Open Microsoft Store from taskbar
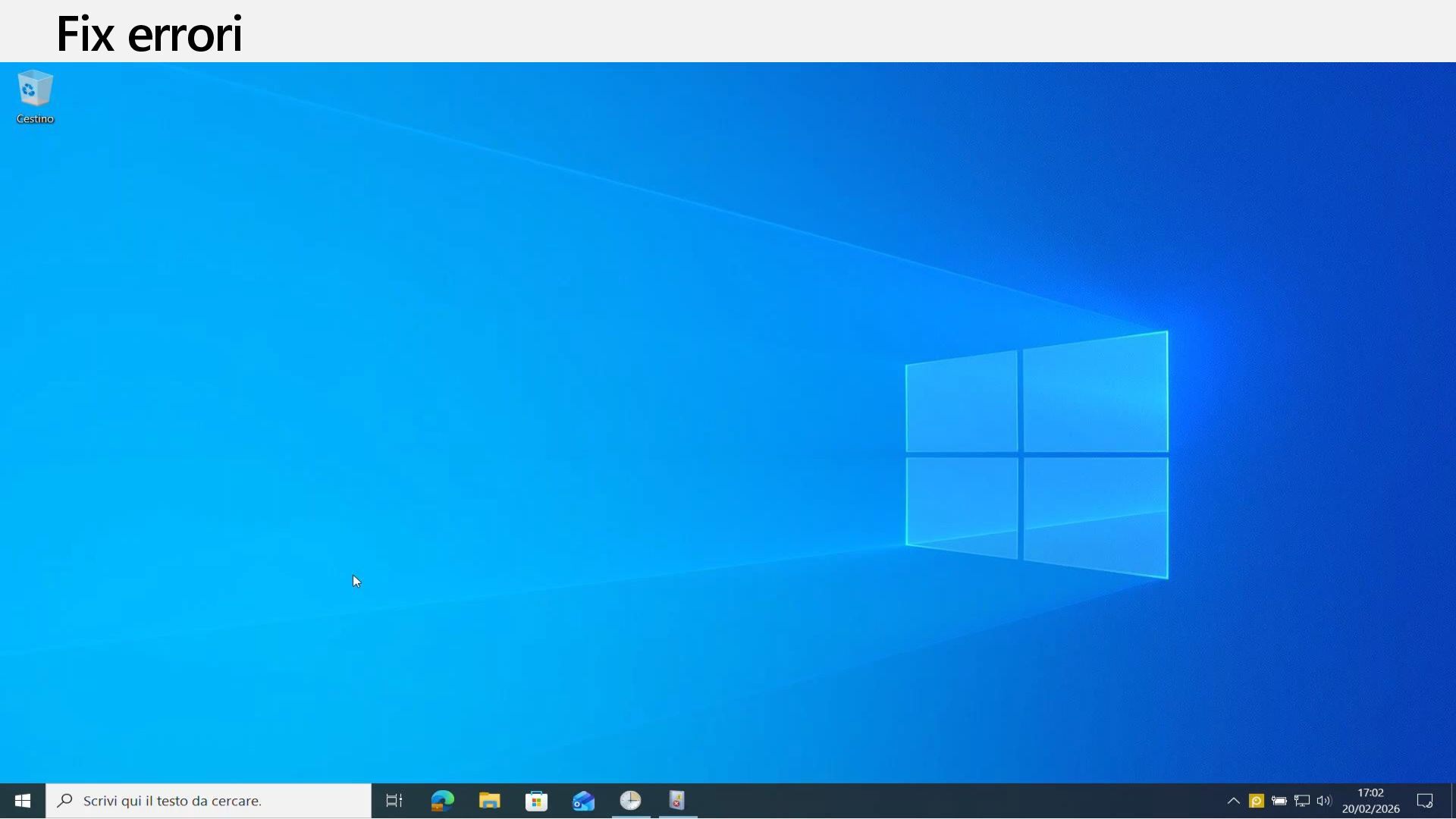This screenshot has height=819, width=1456. pos(536,801)
